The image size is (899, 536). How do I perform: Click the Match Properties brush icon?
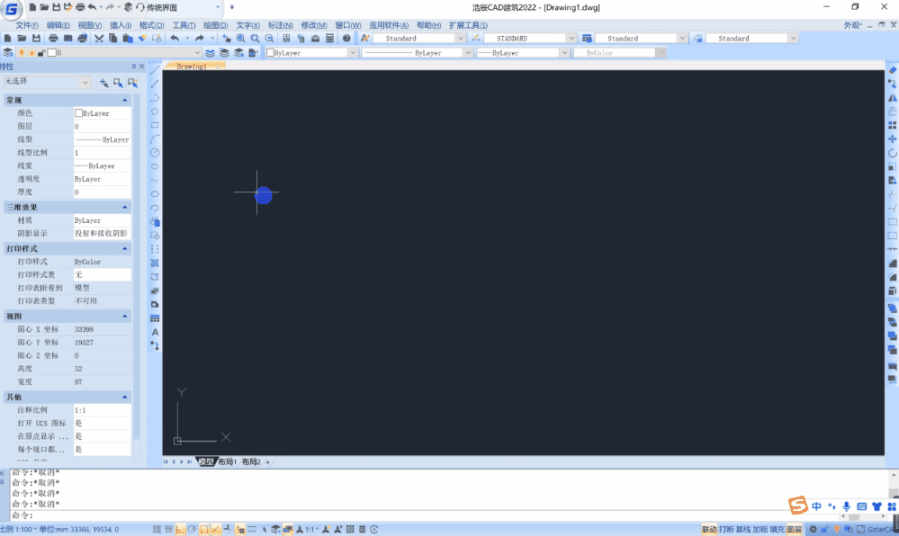[x=142, y=38]
